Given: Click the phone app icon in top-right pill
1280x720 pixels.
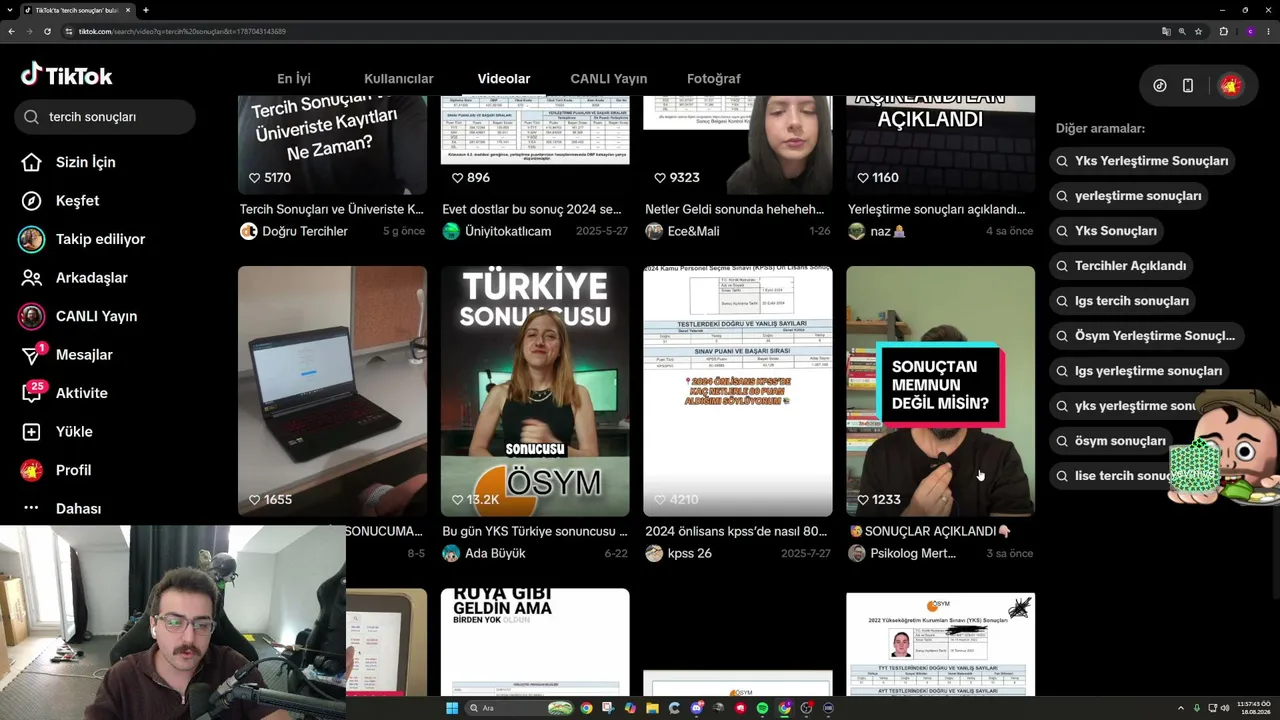Looking at the screenshot, I should point(1188,86).
